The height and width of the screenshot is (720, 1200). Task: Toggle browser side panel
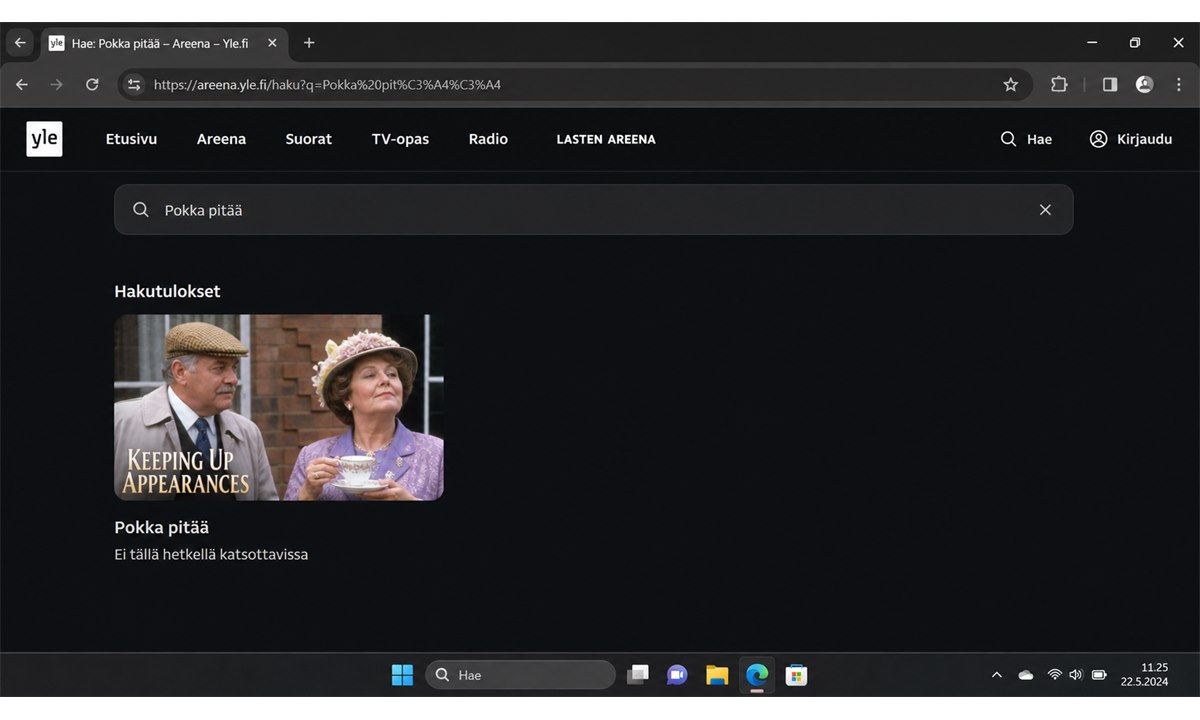point(1109,85)
